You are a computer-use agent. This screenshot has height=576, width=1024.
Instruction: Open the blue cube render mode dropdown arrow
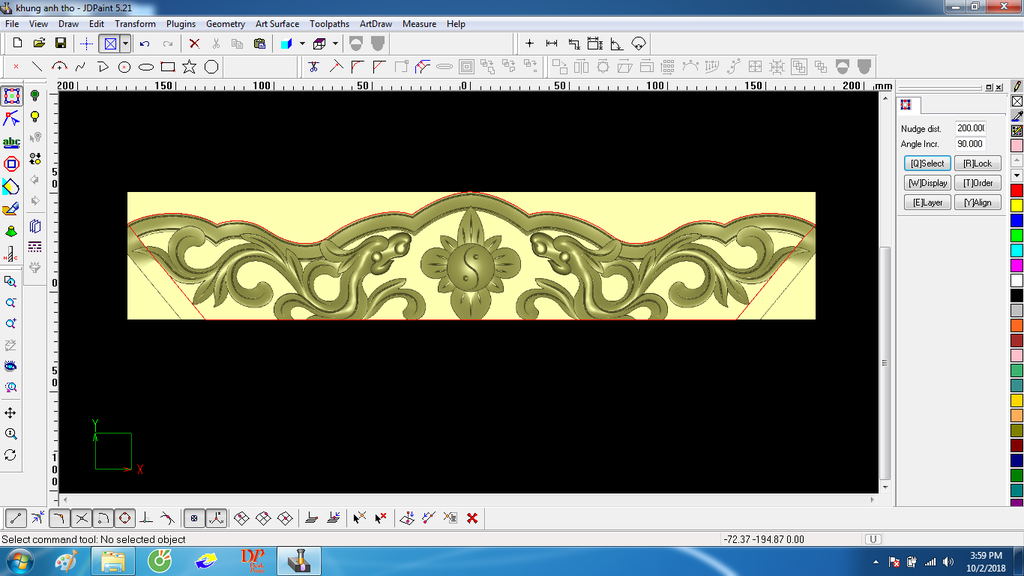pyautogui.click(x=301, y=44)
